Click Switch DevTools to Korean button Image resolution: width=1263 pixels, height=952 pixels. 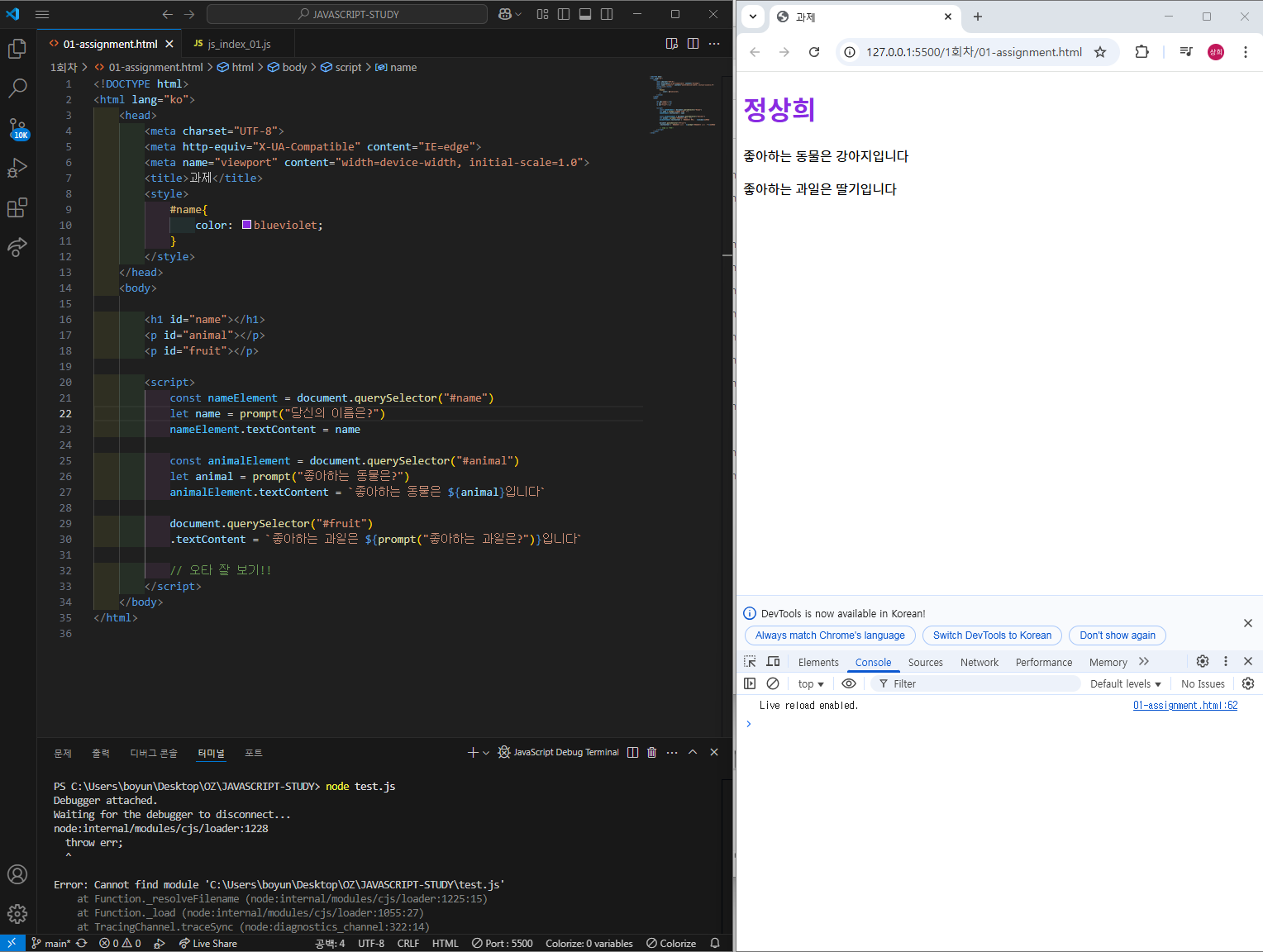[992, 635]
